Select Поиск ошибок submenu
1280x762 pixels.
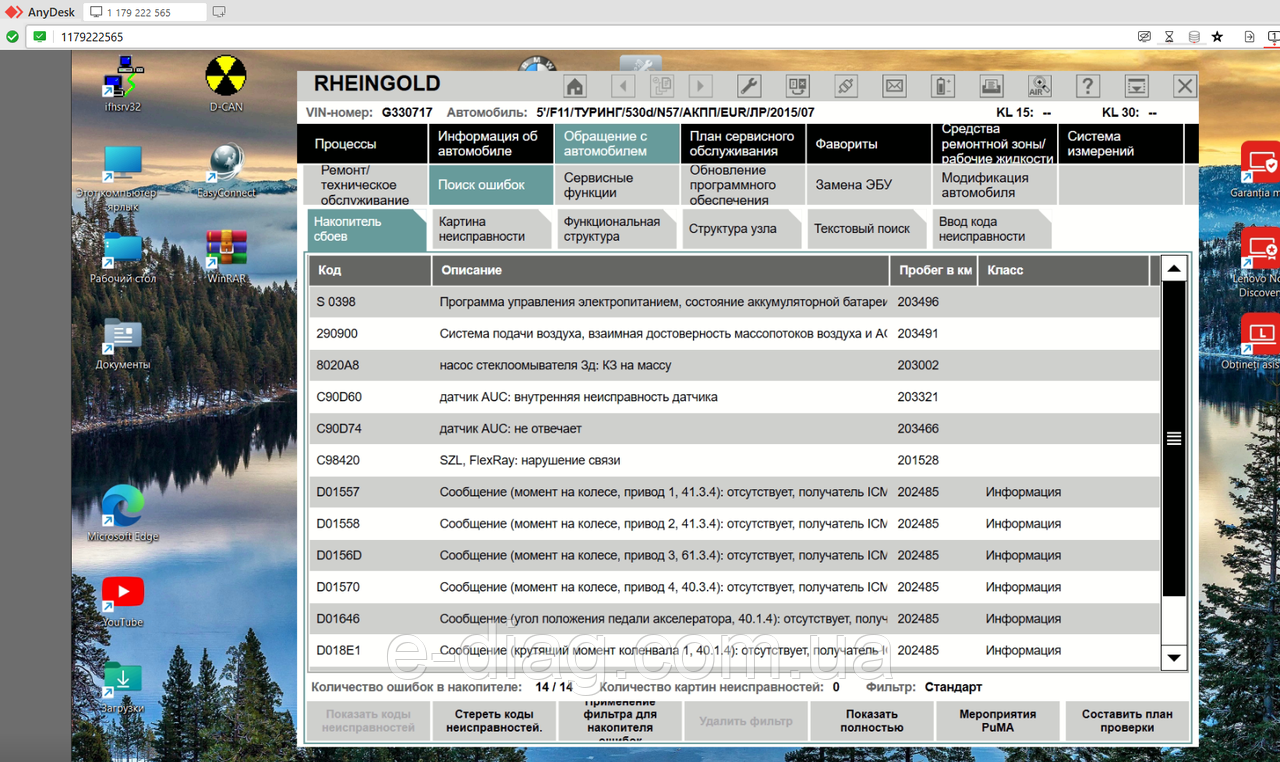pos(491,185)
